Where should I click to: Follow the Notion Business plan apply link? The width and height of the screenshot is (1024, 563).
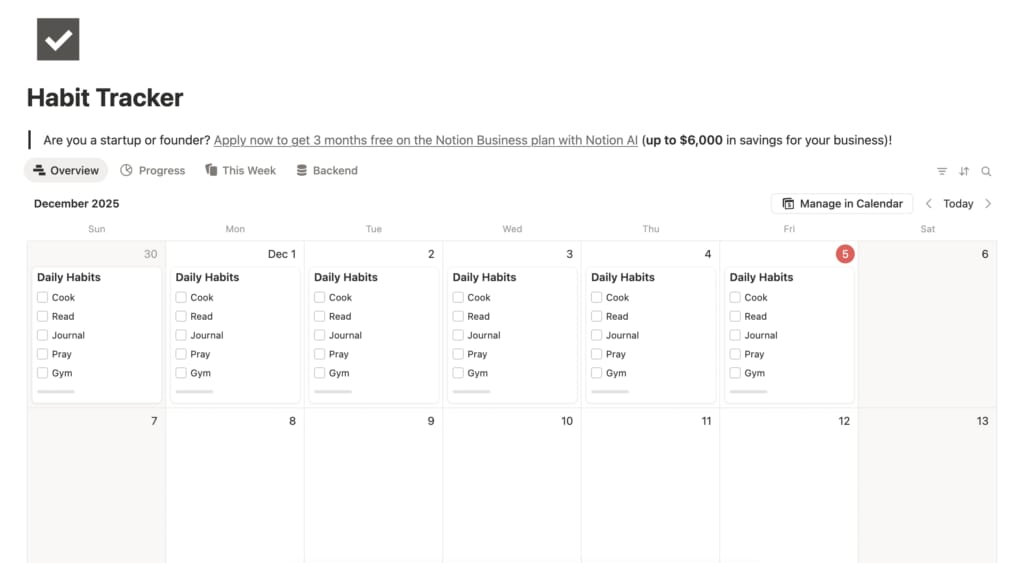[x=425, y=140]
